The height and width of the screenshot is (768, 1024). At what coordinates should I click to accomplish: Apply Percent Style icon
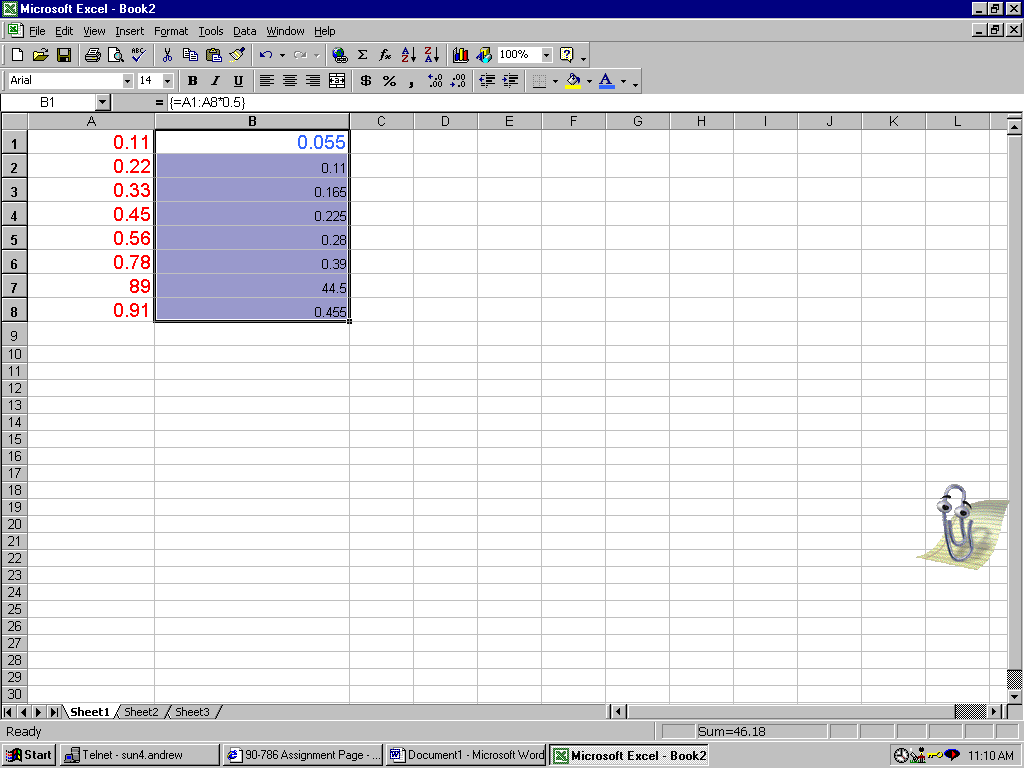click(x=389, y=81)
